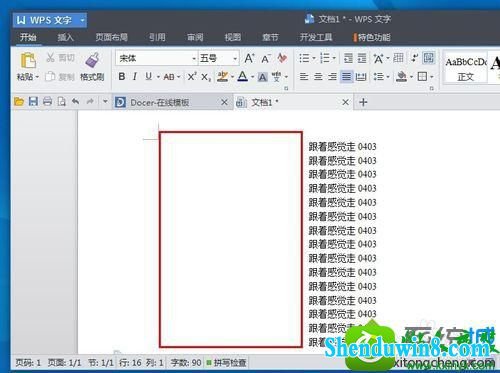Apply subscript X₂ formatting
Image resolution: width=500 pixels, height=373 pixels.
[206, 77]
